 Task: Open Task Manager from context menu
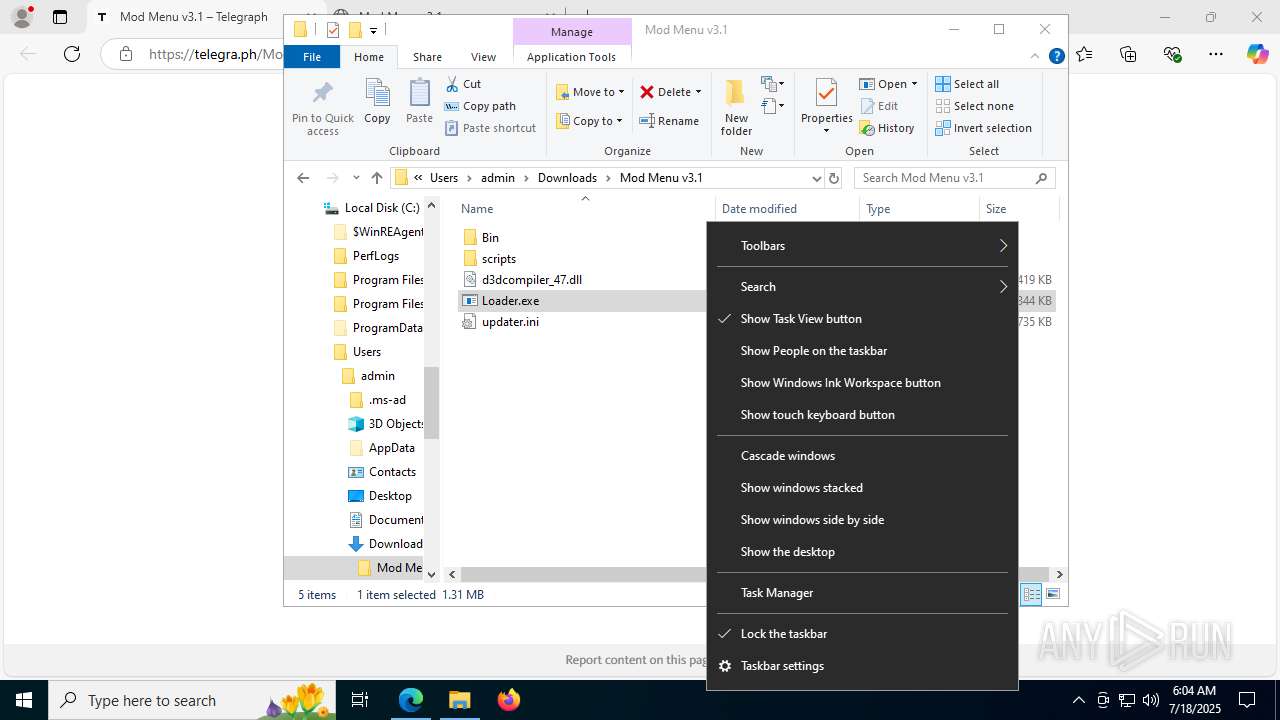[862, 593]
